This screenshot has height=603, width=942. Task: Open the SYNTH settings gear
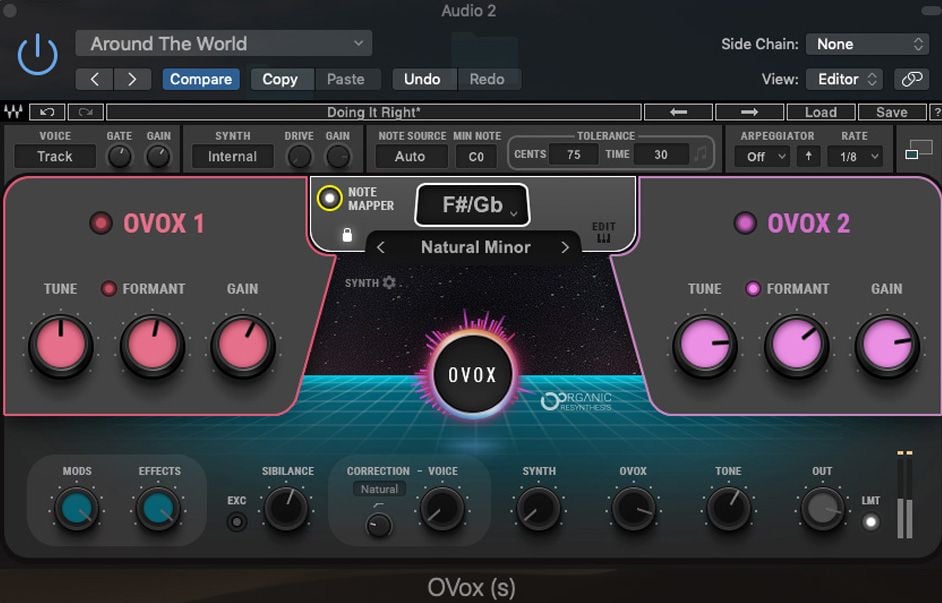[x=389, y=282]
